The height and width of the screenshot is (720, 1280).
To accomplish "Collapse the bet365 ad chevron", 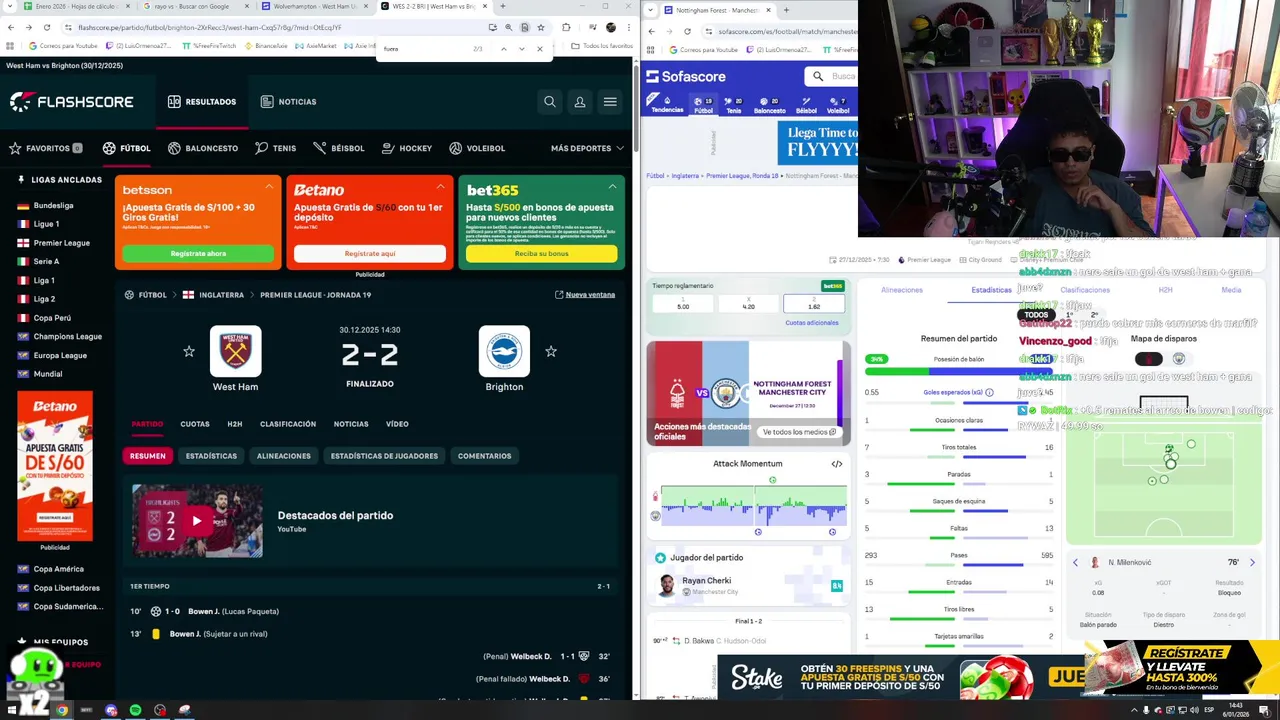I will coord(612,187).
